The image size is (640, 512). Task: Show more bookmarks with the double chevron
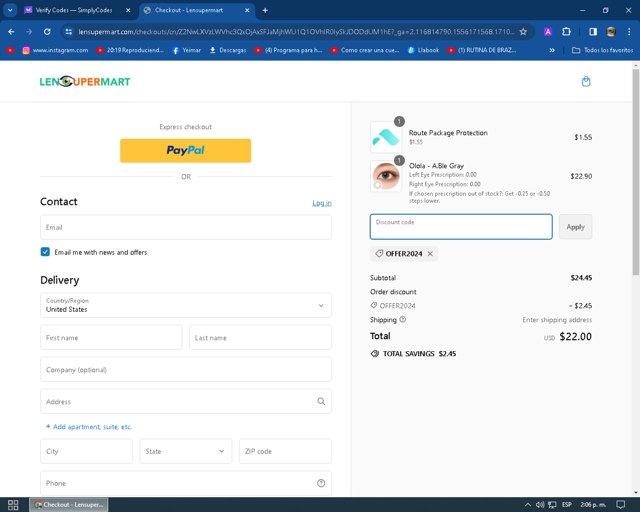(x=552, y=50)
